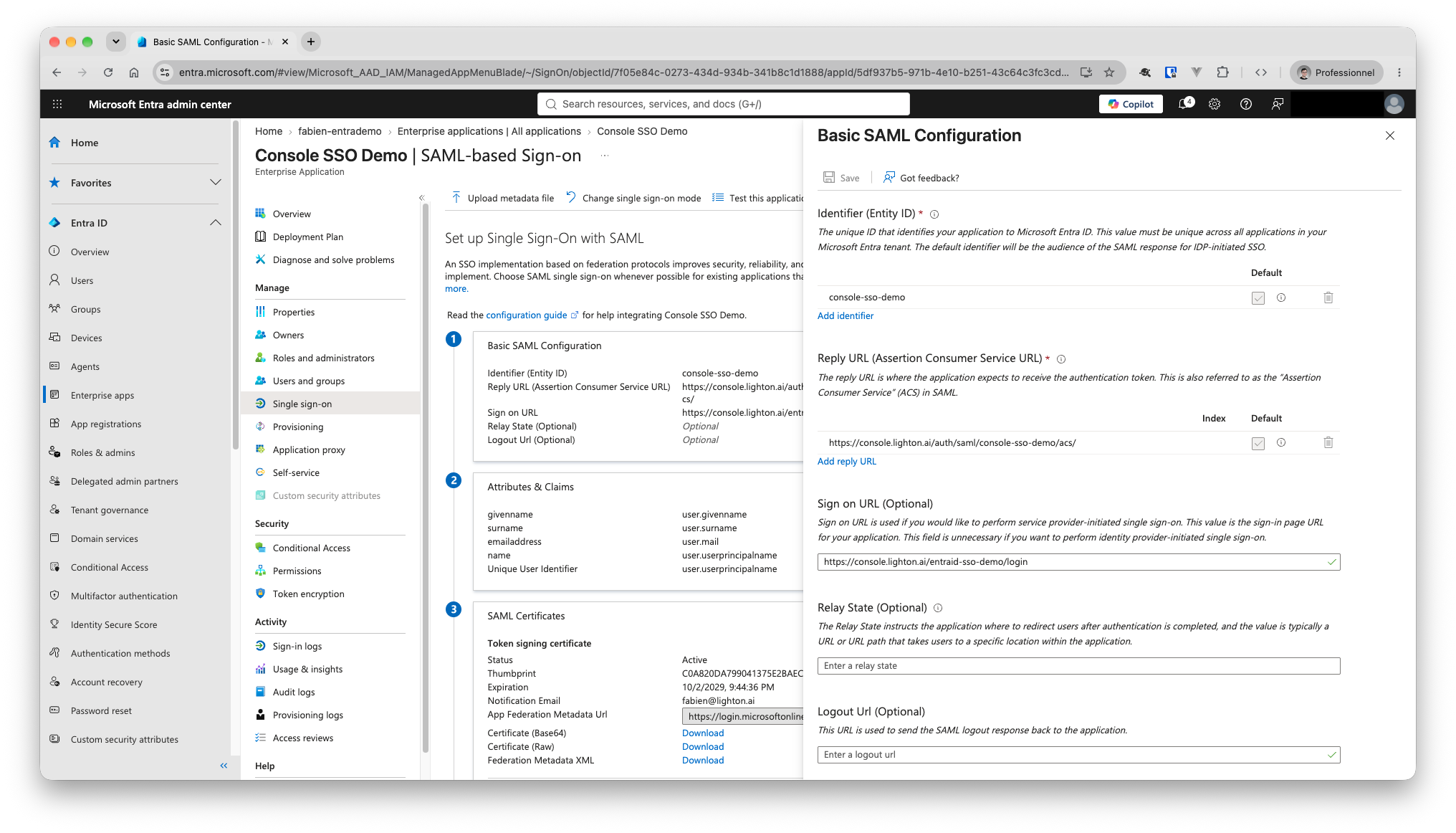
Task: Click the Add reply URL link
Action: pos(846,462)
